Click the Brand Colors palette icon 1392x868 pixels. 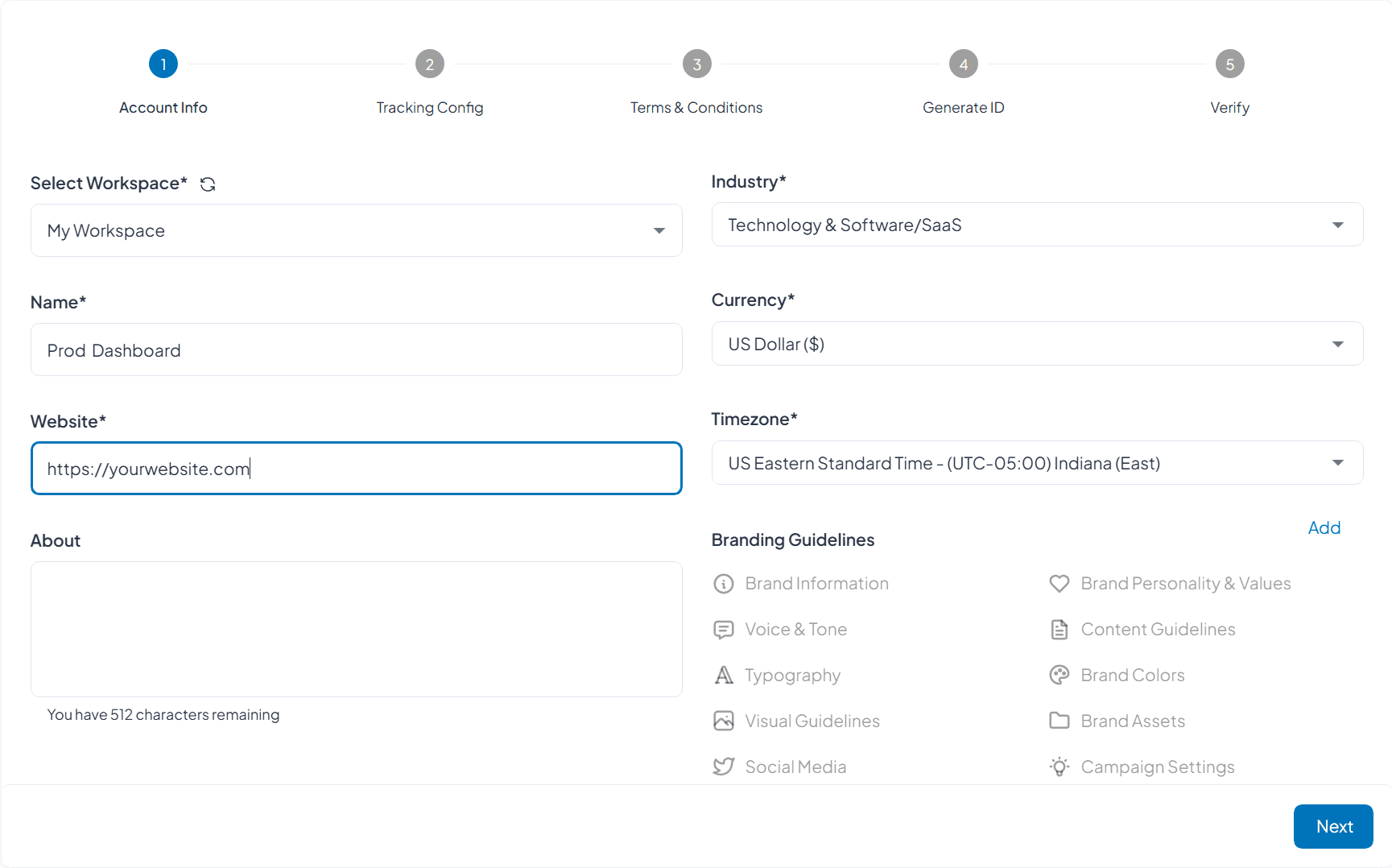tap(1059, 676)
